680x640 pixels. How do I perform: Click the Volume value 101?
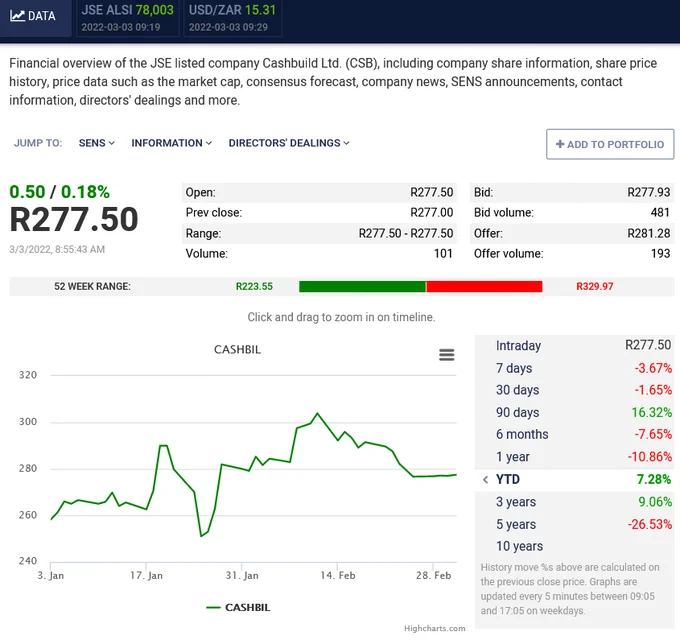(443, 254)
